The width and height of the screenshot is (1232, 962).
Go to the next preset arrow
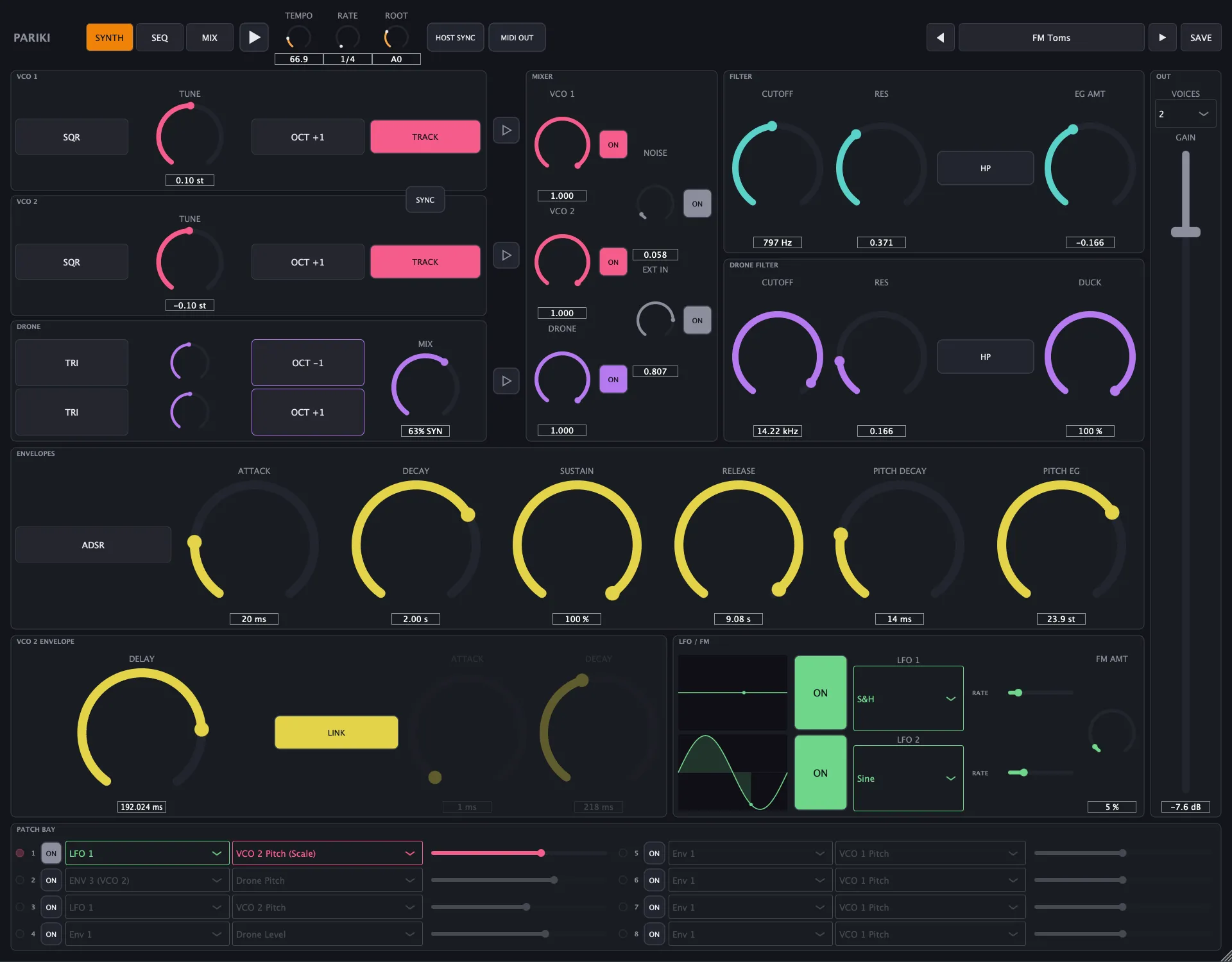coord(1162,37)
